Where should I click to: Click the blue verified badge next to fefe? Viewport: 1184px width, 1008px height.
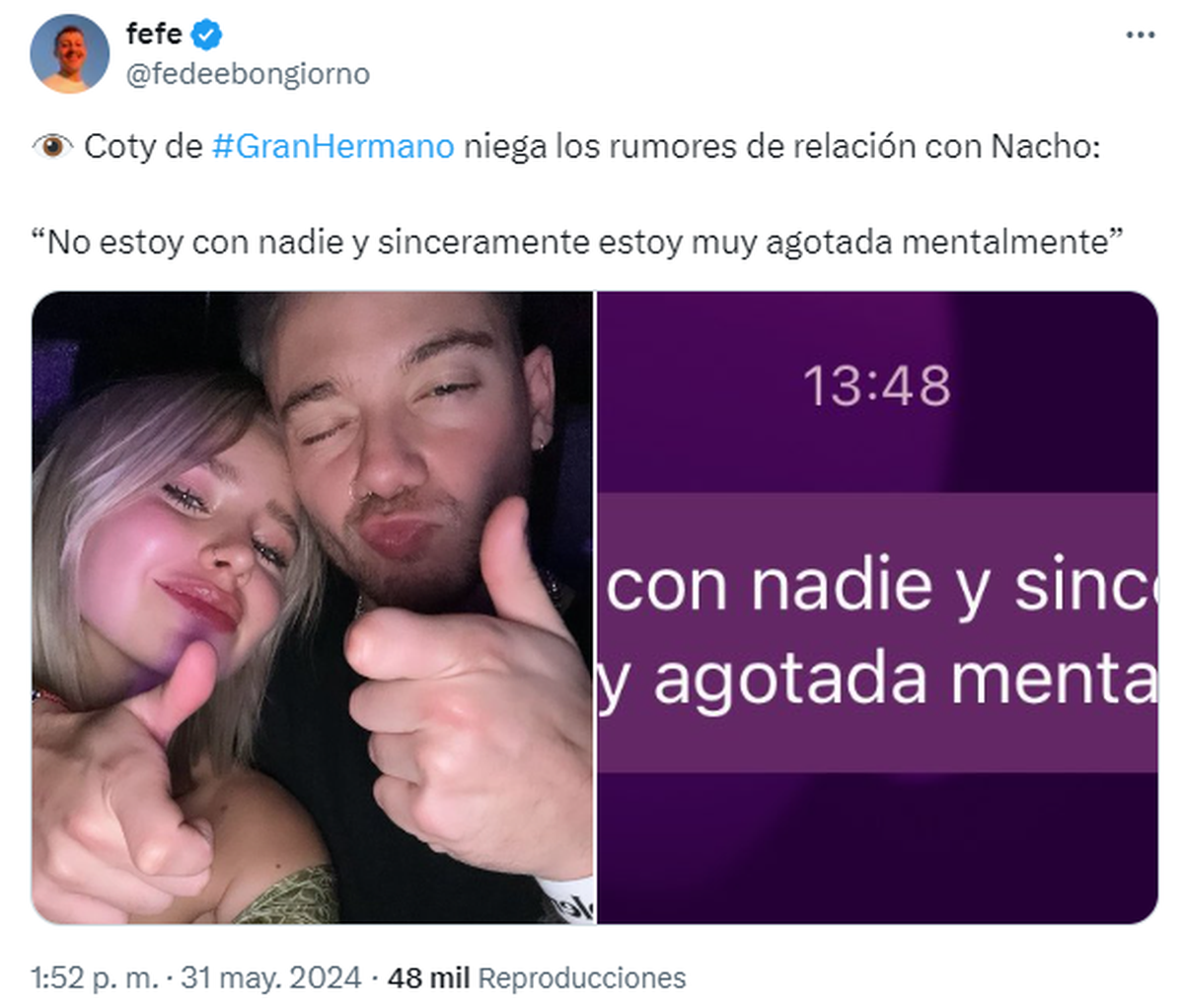coord(206,36)
